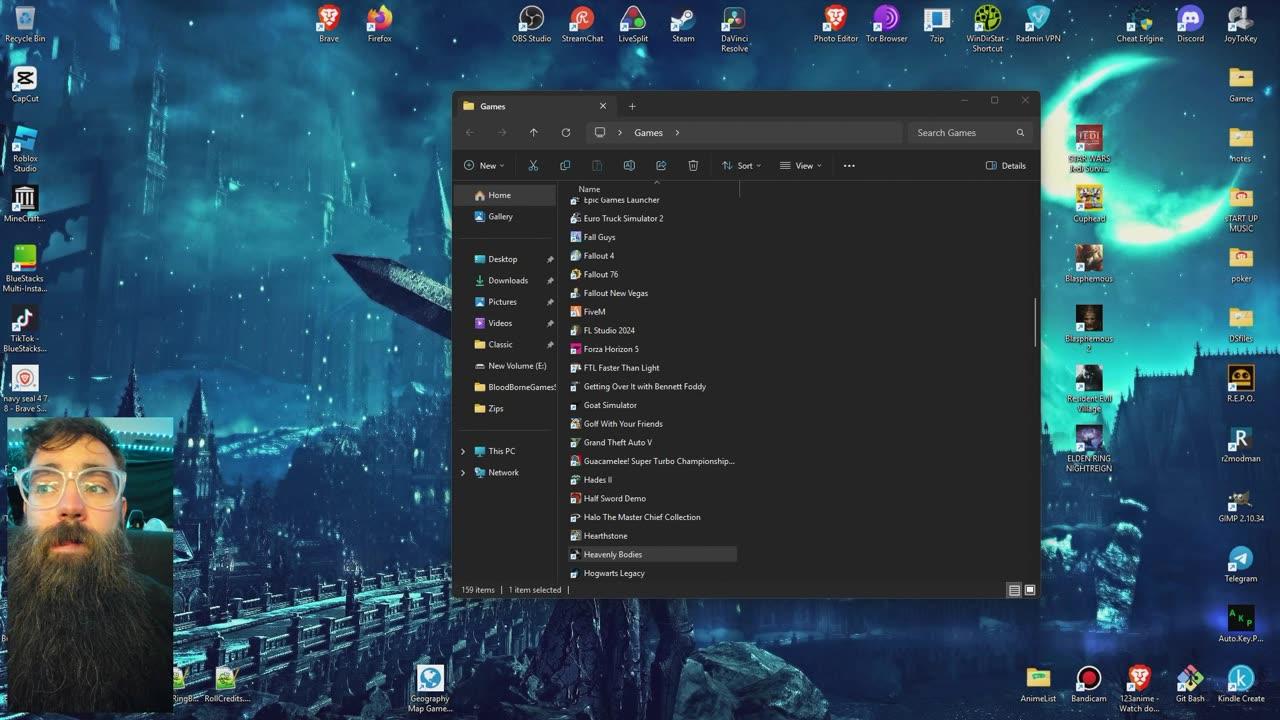This screenshot has width=1280, height=720.
Task: Open Videos quick access folder
Action: point(507,323)
